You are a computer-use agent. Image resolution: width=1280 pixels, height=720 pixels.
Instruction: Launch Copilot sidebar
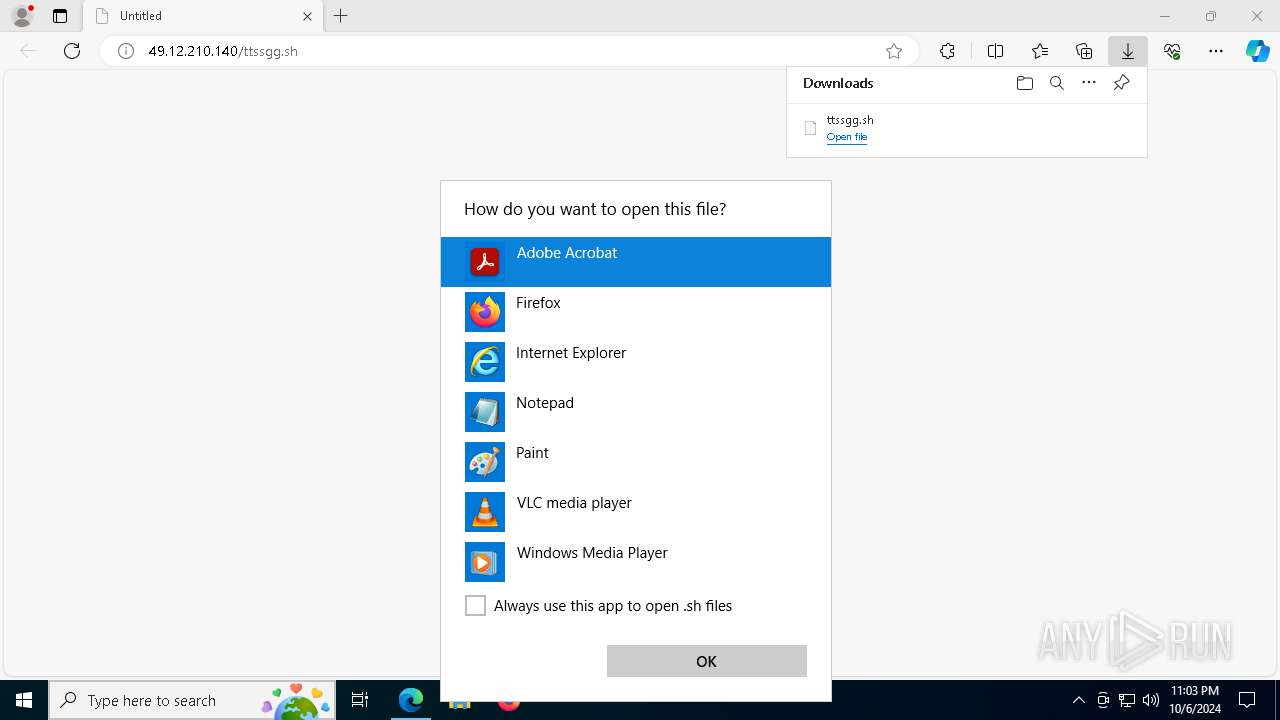(1257, 51)
